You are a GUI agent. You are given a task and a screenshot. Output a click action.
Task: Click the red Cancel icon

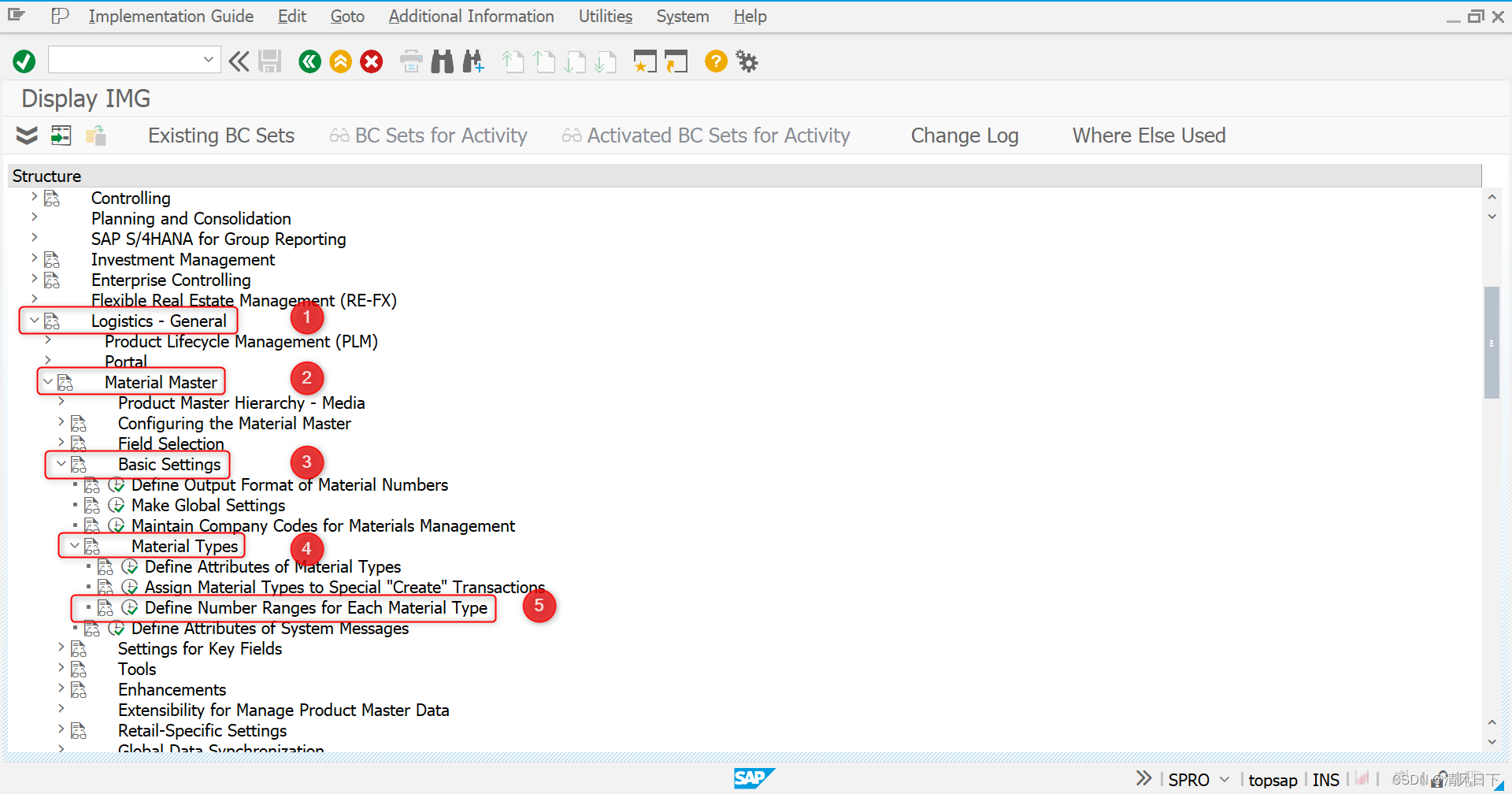click(x=372, y=61)
